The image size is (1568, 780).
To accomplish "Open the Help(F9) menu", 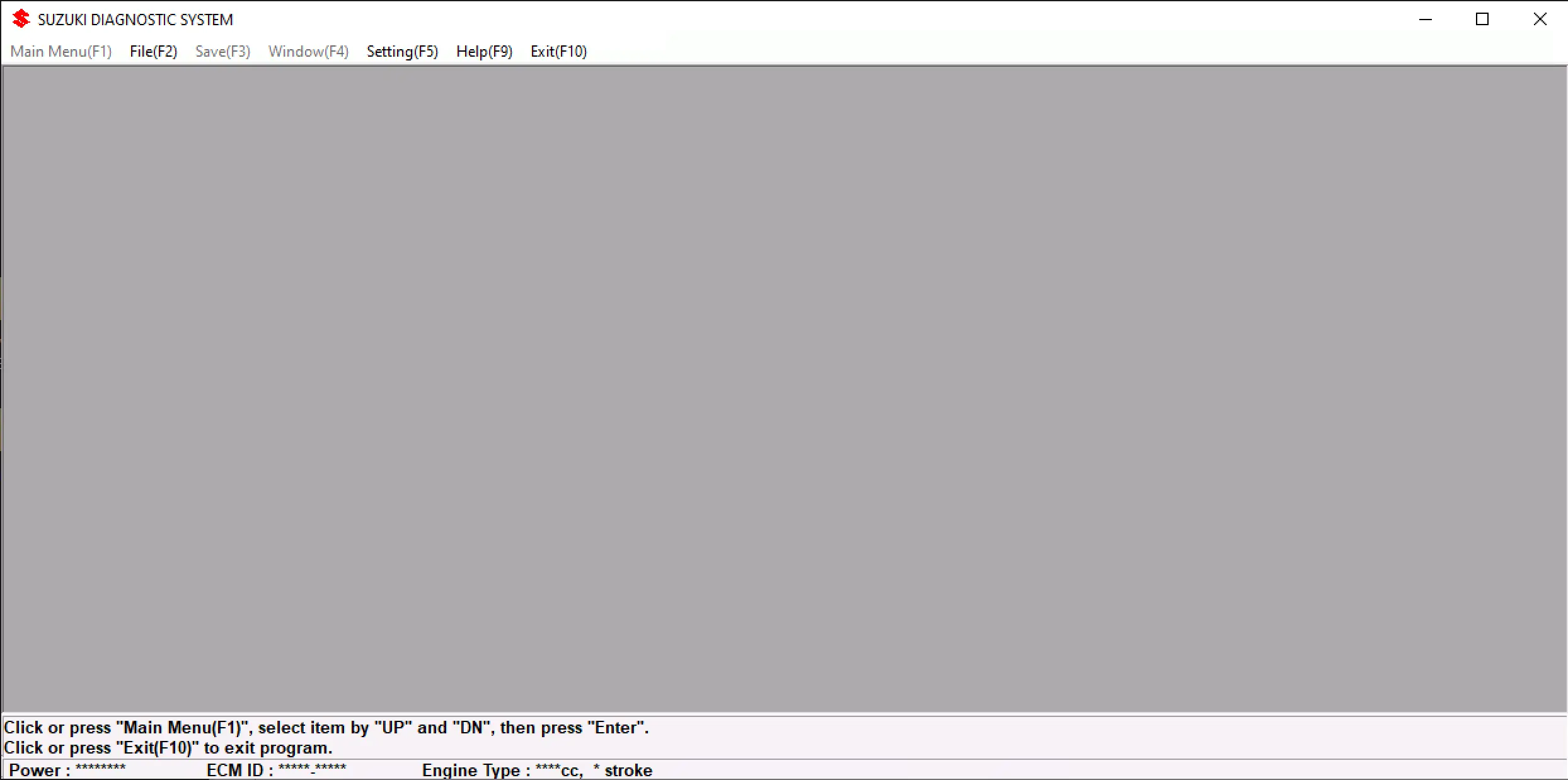I will (x=484, y=52).
